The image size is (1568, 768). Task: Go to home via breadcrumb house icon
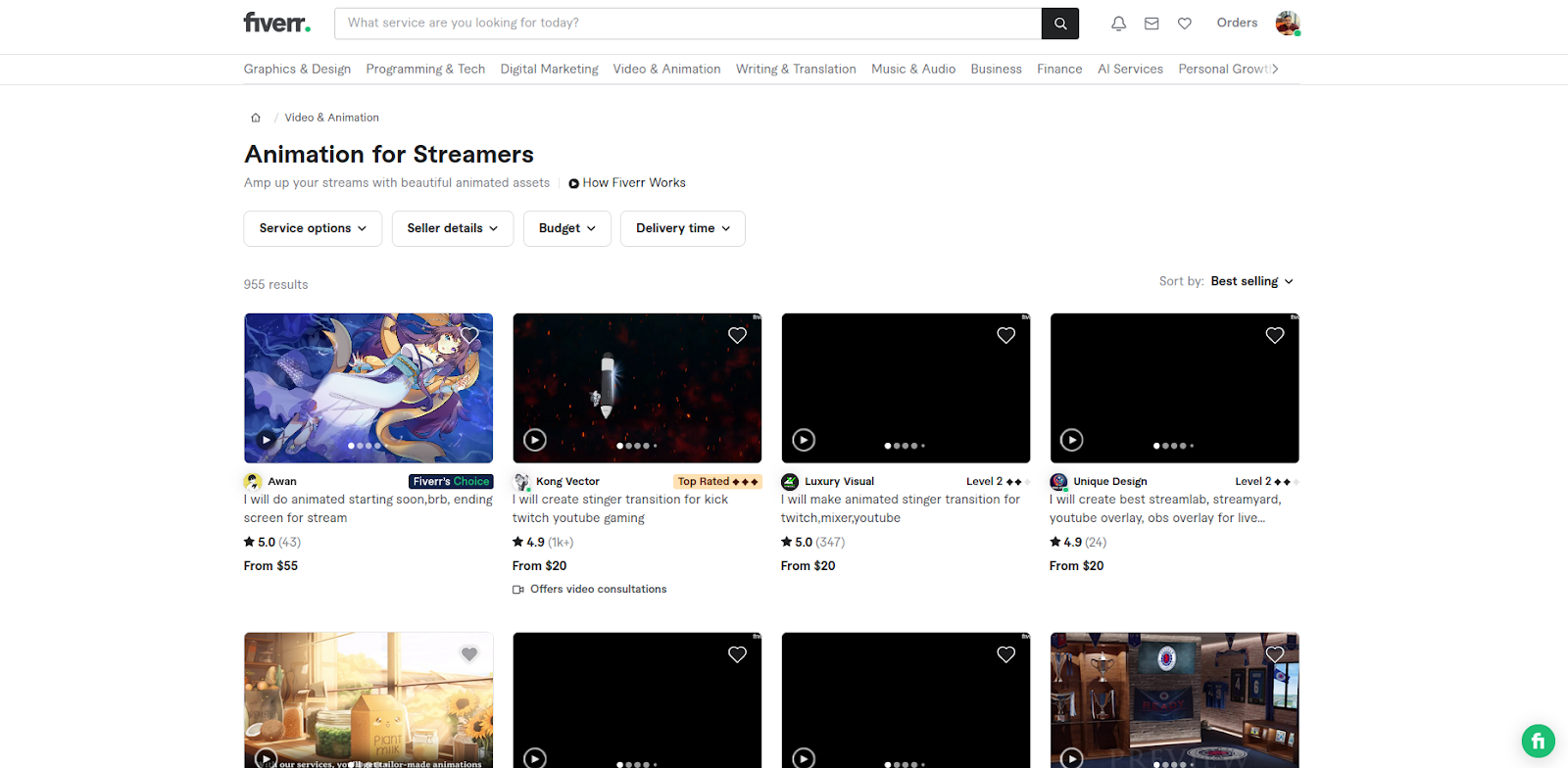pyautogui.click(x=256, y=118)
